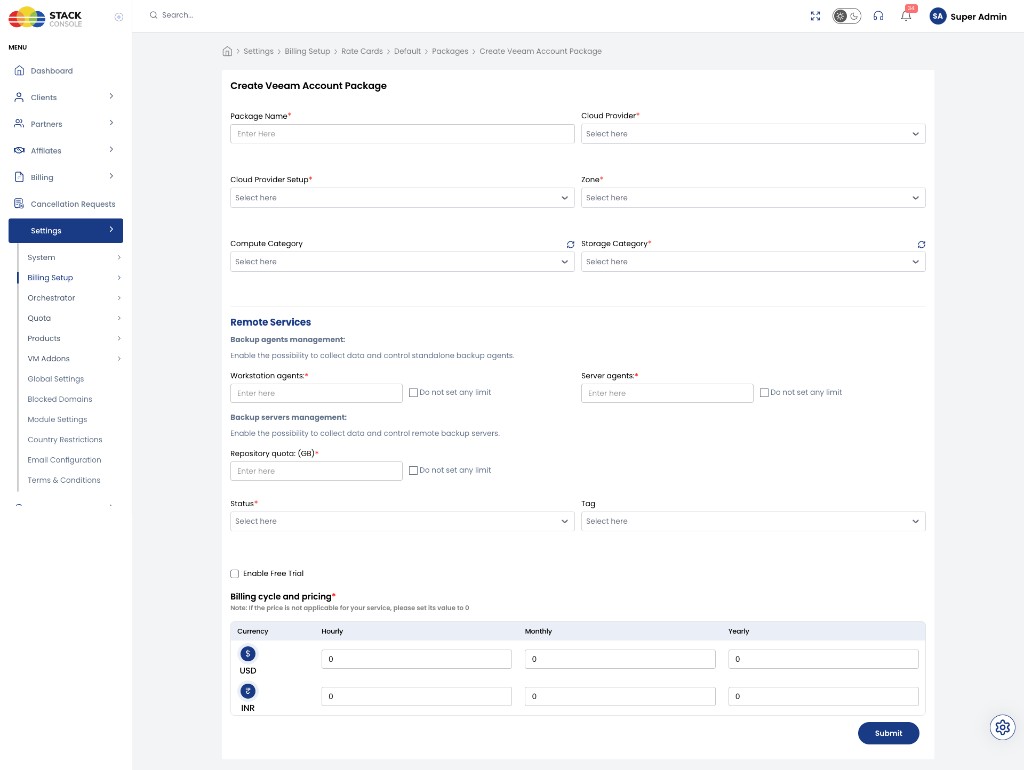Open the Tag dropdown
This screenshot has height=770, width=1024.
pos(753,521)
